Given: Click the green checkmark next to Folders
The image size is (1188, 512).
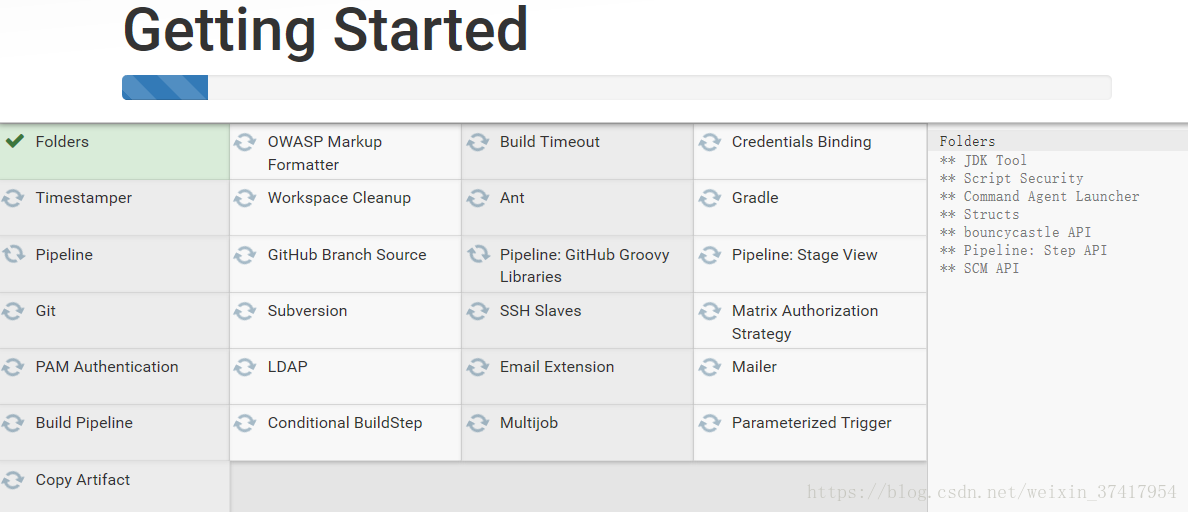Looking at the screenshot, I should pyautogui.click(x=14, y=141).
